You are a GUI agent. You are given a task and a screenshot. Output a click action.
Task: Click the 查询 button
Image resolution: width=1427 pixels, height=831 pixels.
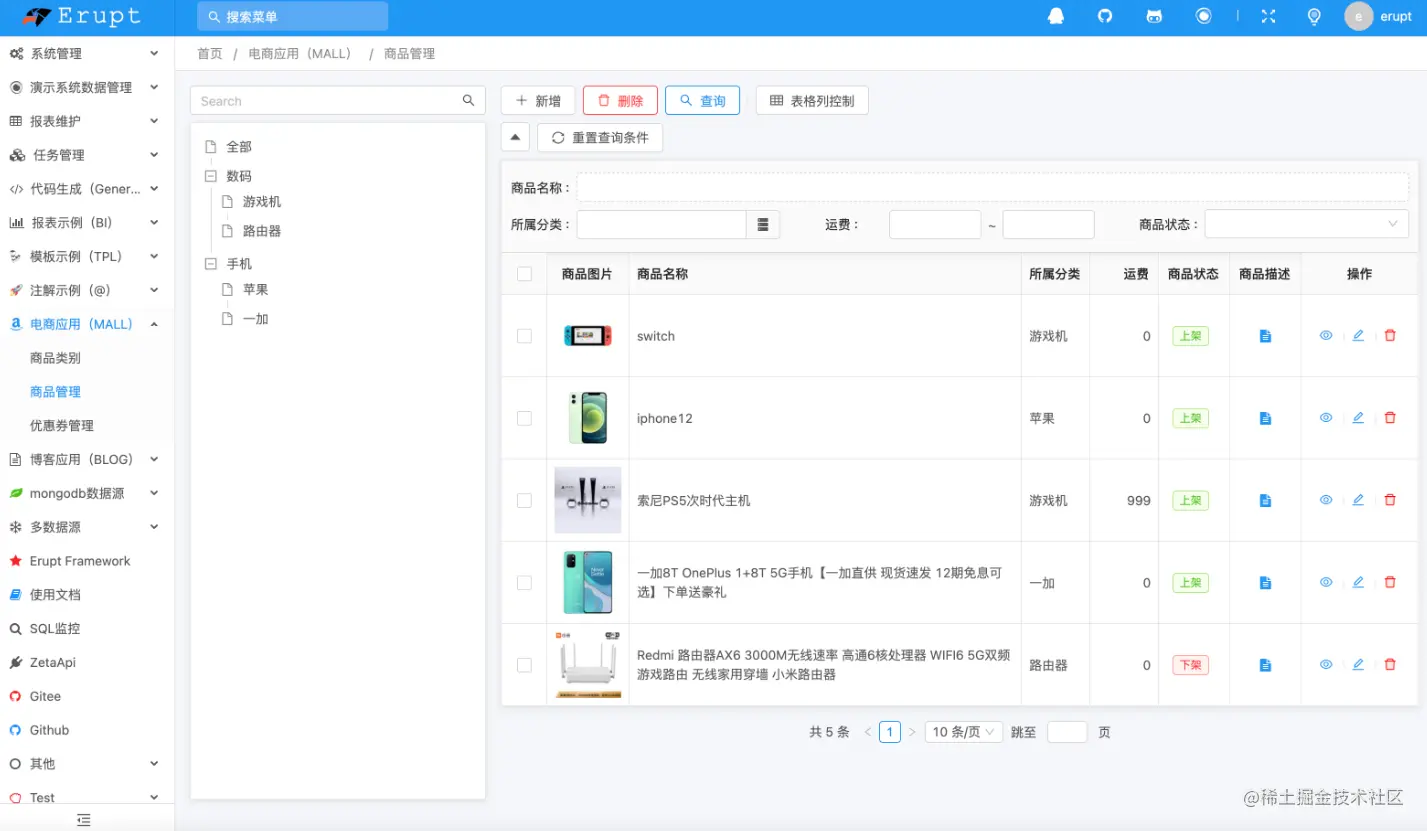click(702, 100)
